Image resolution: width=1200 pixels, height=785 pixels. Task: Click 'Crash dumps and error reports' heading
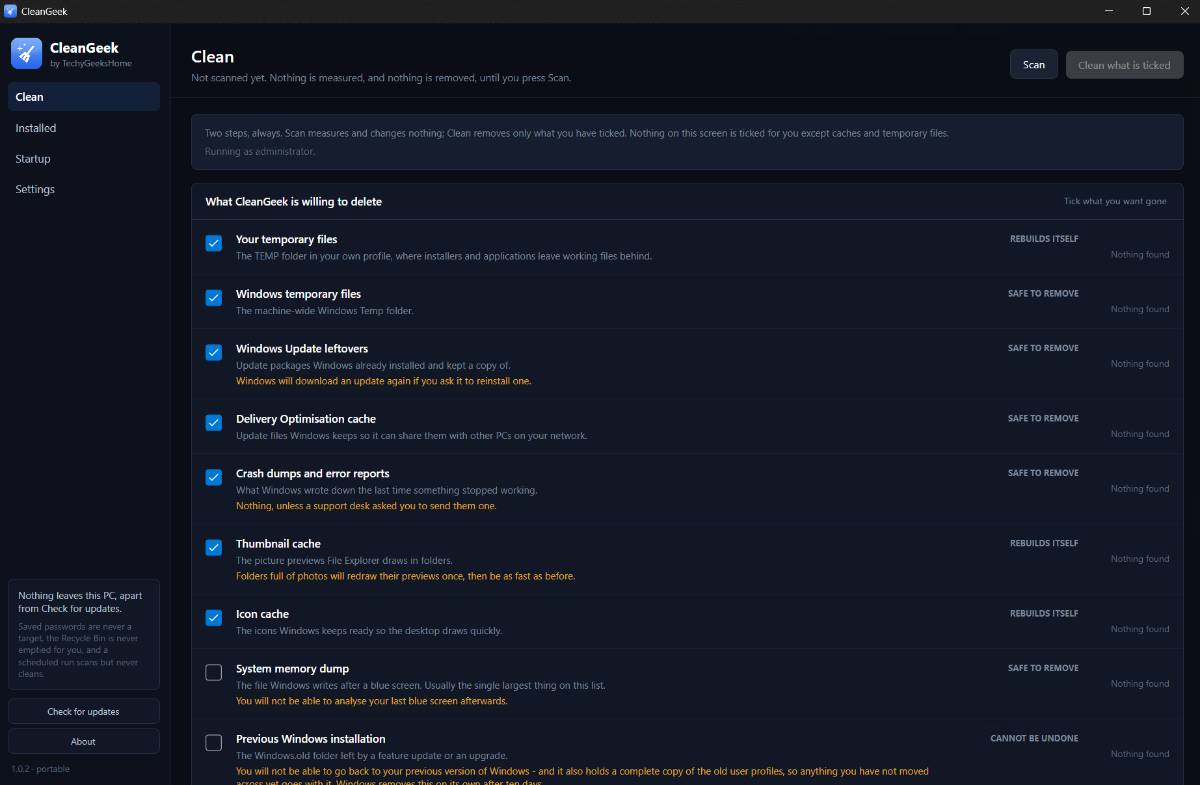pyautogui.click(x=313, y=473)
